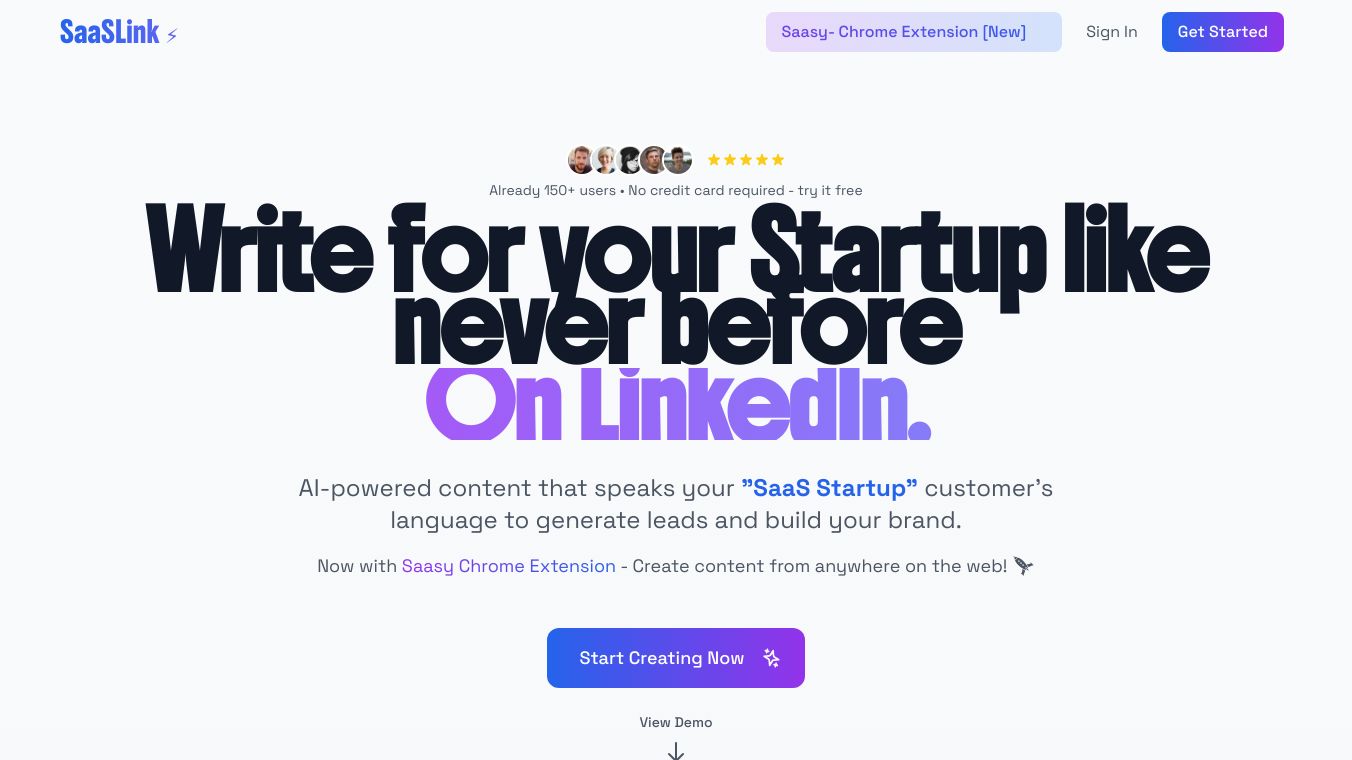Open the SaaSLink home logo
The image size is (1352, 760).
coord(110,32)
